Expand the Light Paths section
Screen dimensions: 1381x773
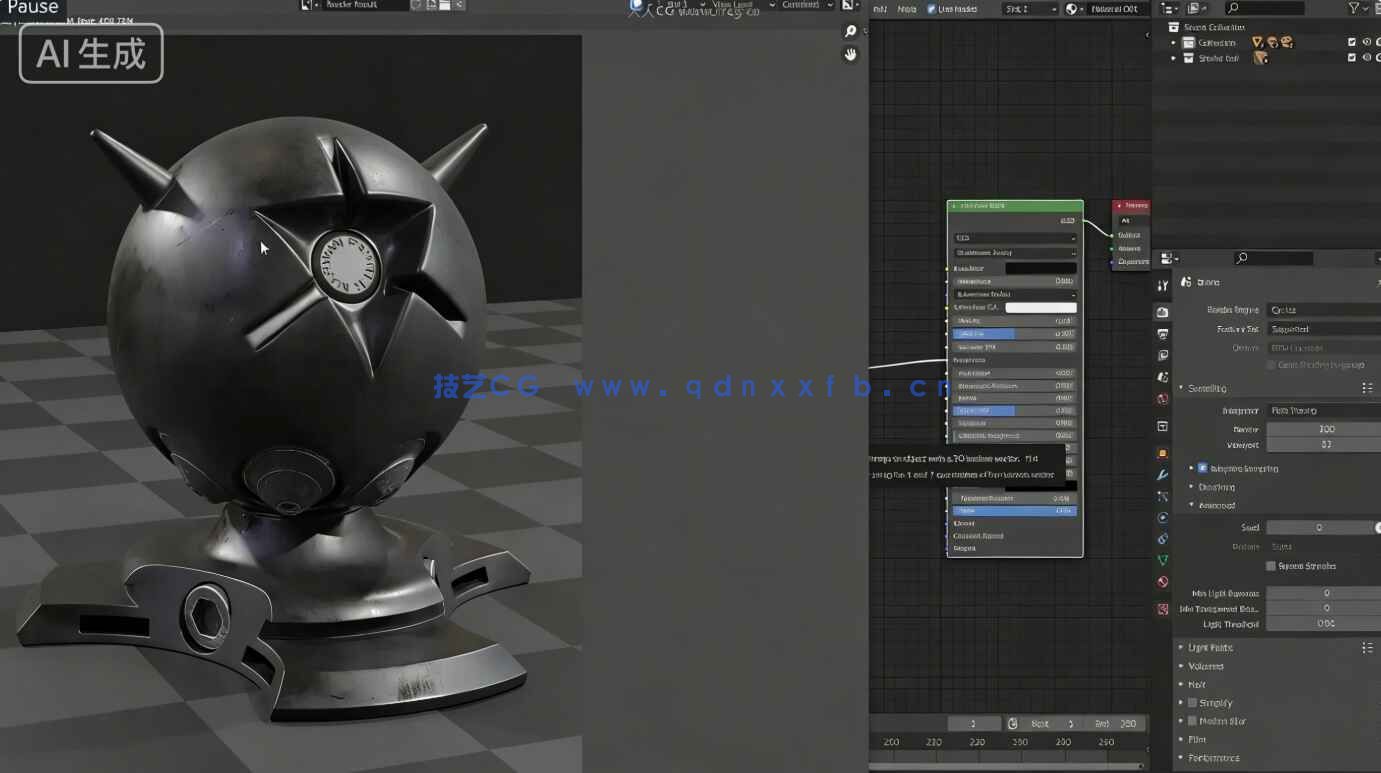[1210, 647]
